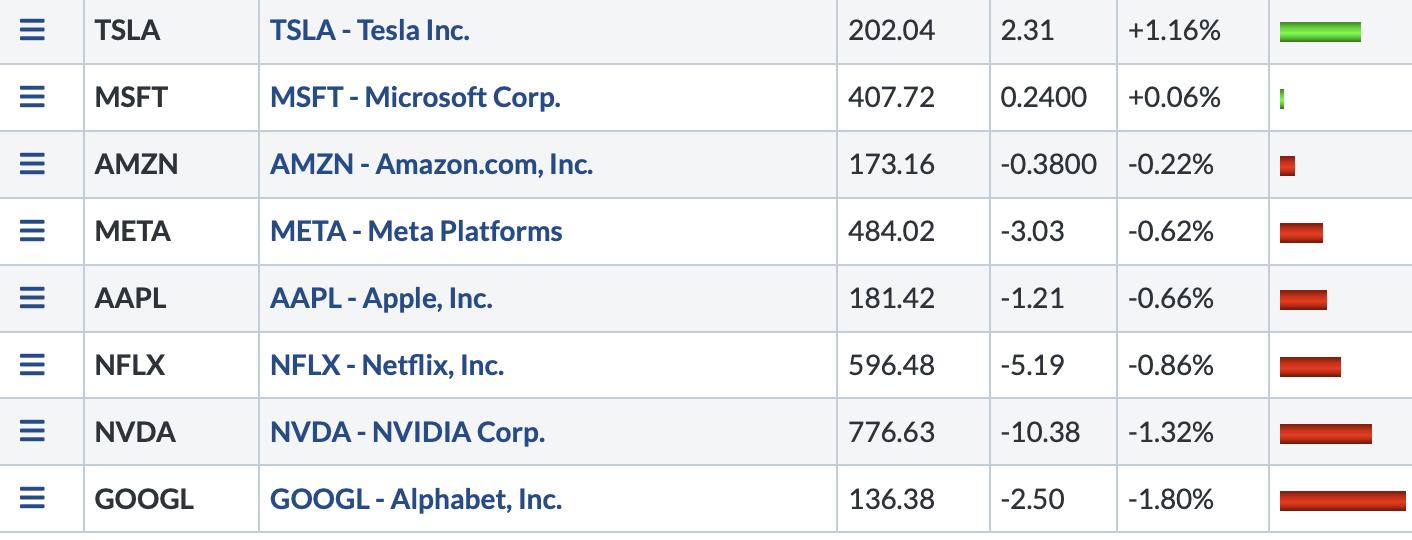
Task: Open the hamburger menu for MSFT row
Action: coord(33,97)
